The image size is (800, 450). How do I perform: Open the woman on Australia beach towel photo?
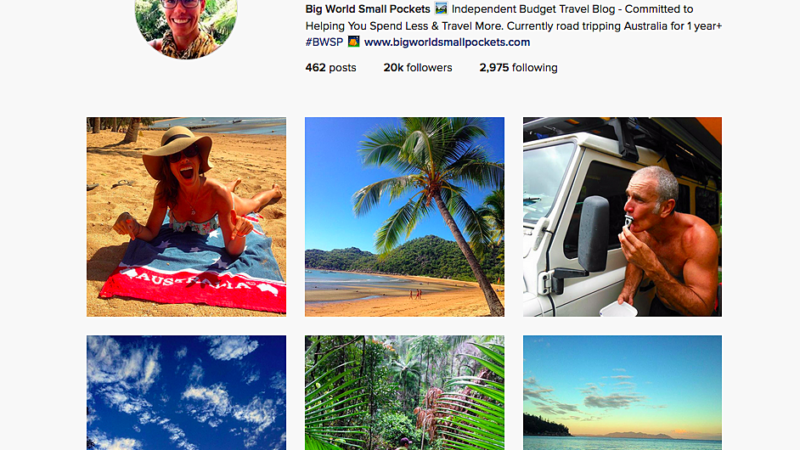186,217
